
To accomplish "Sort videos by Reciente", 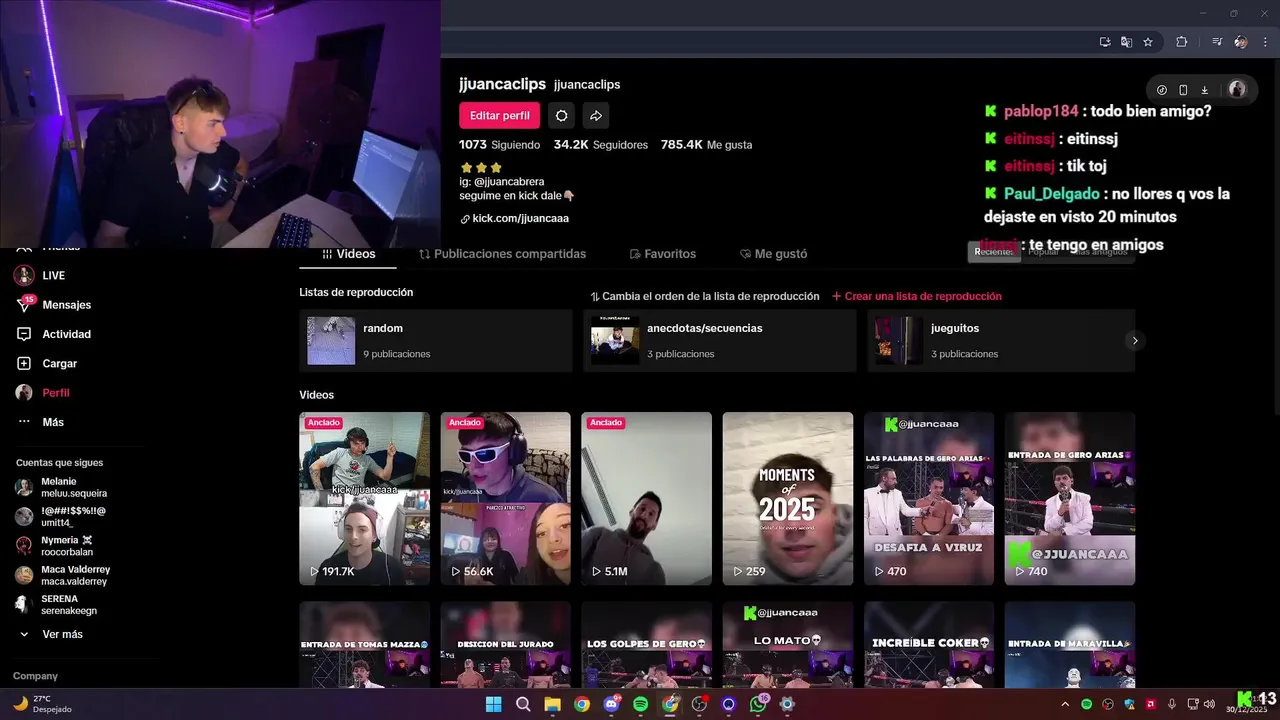I will (x=994, y=251).
